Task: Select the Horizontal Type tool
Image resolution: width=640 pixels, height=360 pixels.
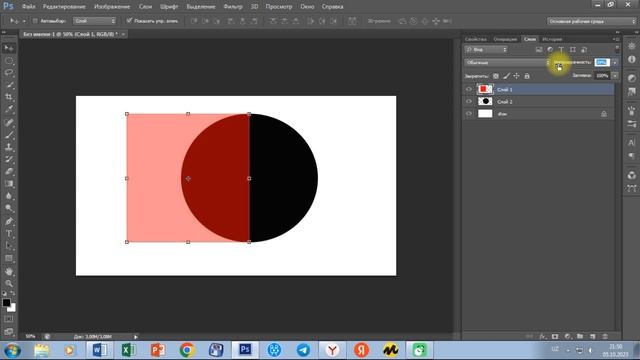Action: [x=9, y=234]
